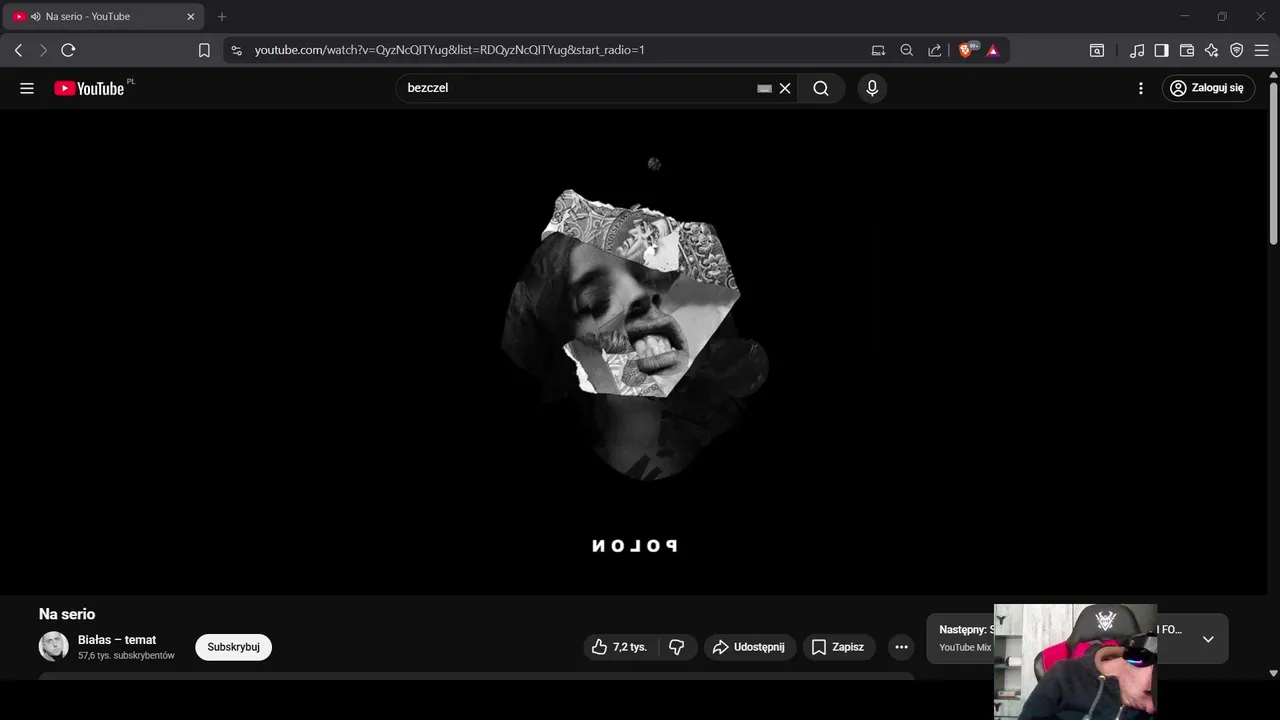Click the scrollbar down arrow
Screen dimensions: 1280x720
click(x=1273, y=674)
